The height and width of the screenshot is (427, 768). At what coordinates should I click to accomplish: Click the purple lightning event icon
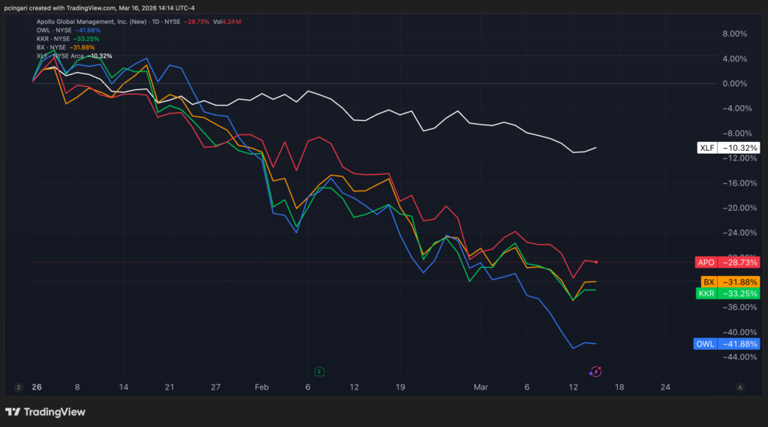click(x=595, y=372)
